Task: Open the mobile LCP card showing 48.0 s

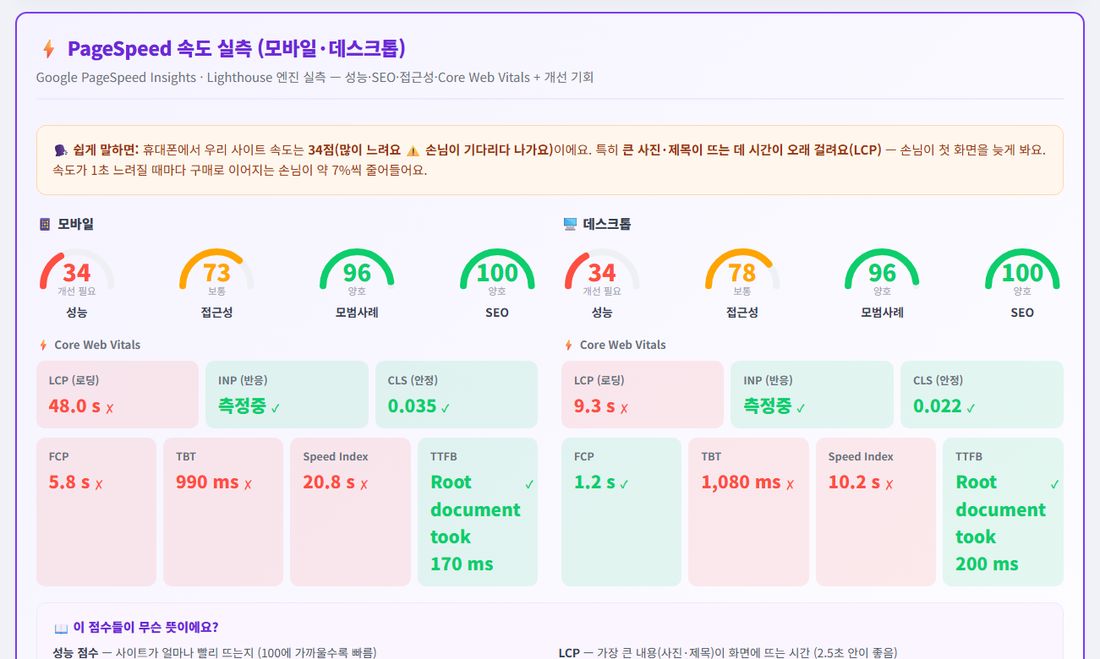Action: pyautogui.click(x=117, y=394)
